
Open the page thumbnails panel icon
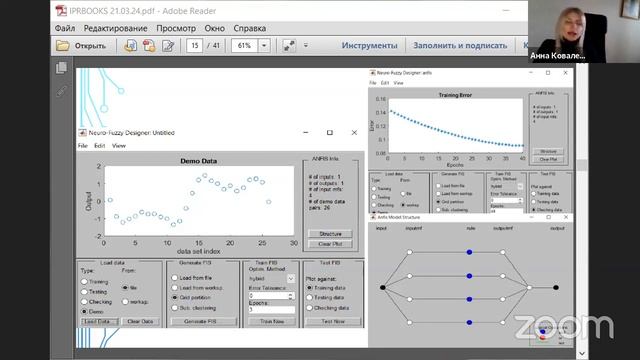click(x=62, y=68)
